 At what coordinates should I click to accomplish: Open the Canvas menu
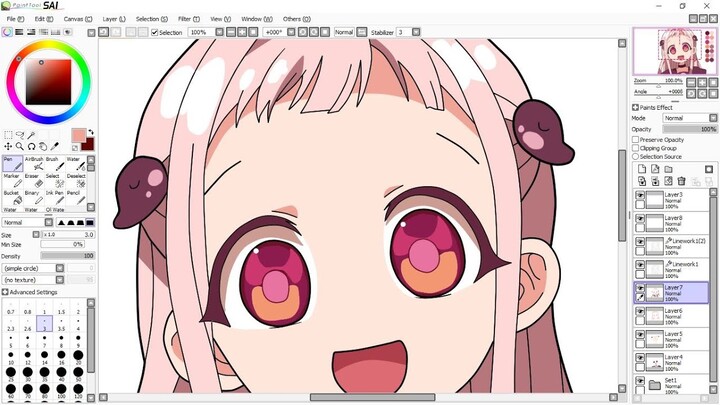click(78, 19)
